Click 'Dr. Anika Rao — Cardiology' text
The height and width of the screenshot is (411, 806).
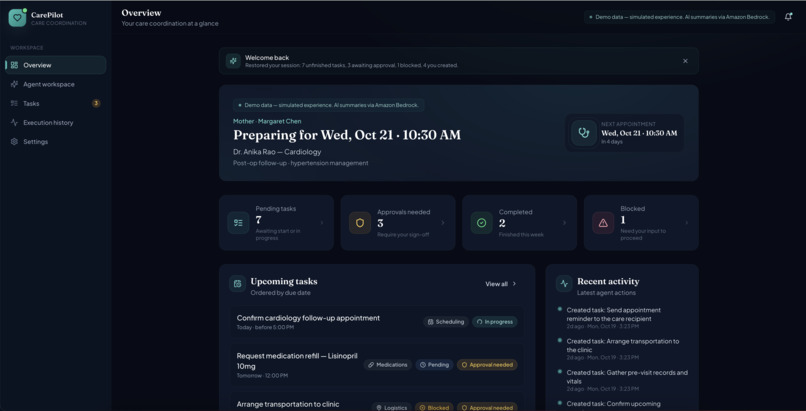click(x=277, y=152)
